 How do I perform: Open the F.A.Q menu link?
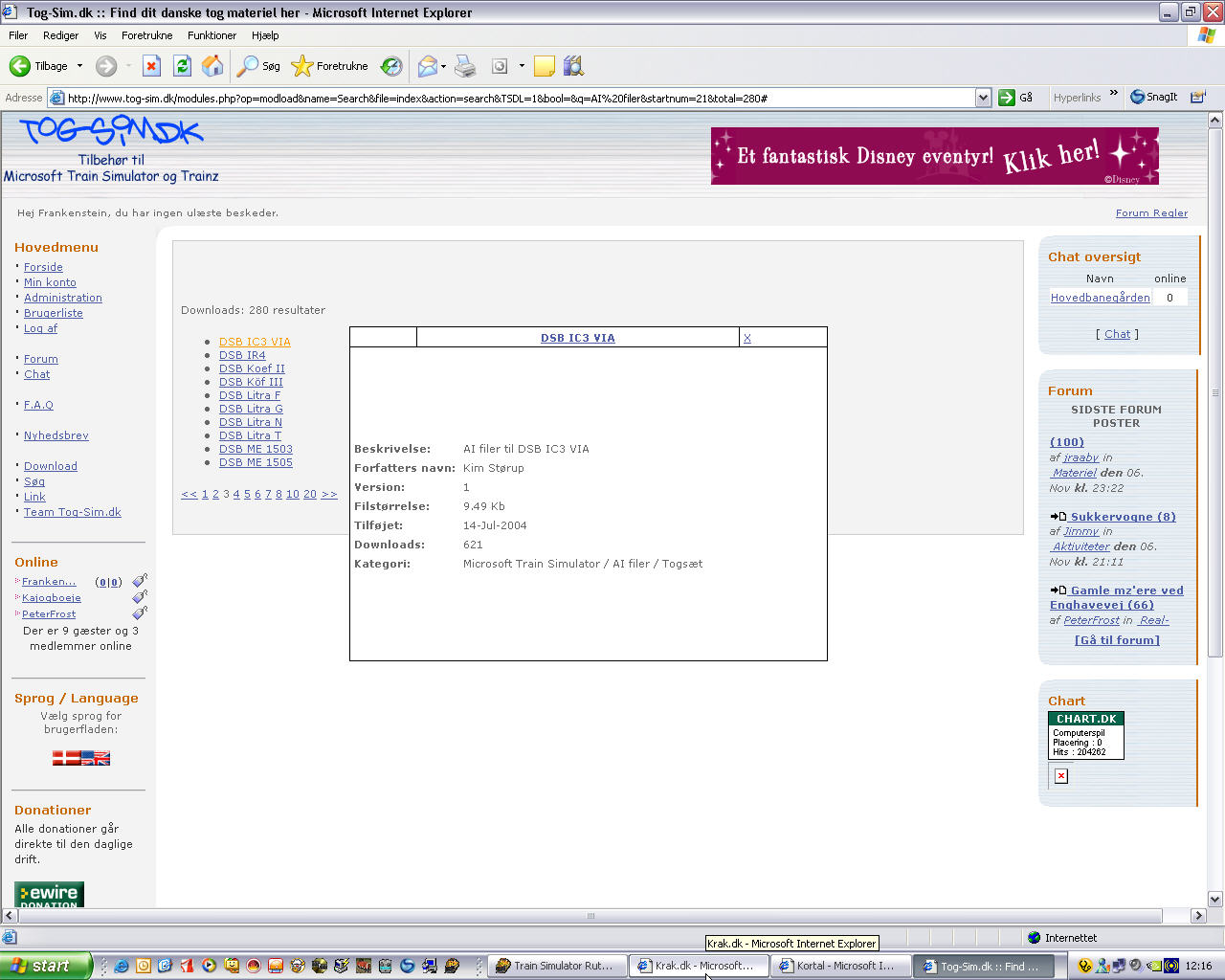pos(38,405)
